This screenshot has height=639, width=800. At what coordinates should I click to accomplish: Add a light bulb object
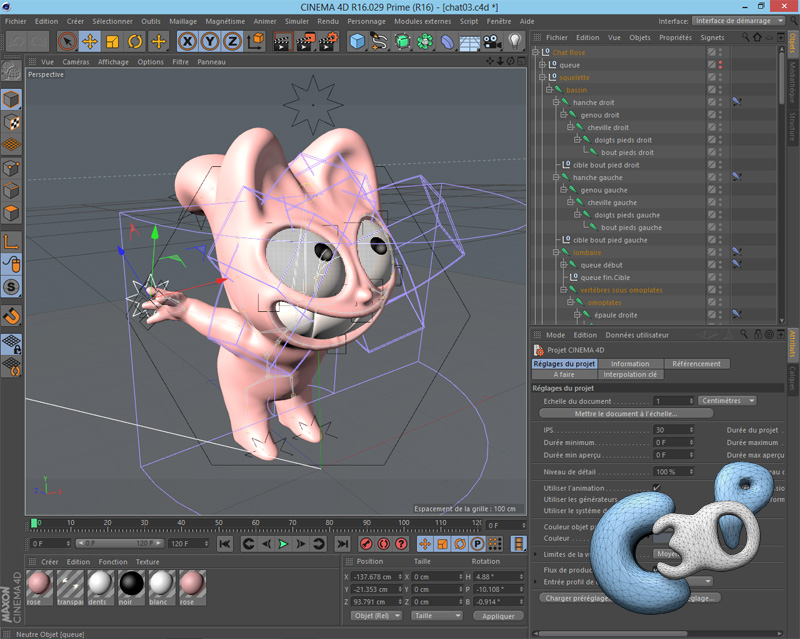[x=514, y=41]
